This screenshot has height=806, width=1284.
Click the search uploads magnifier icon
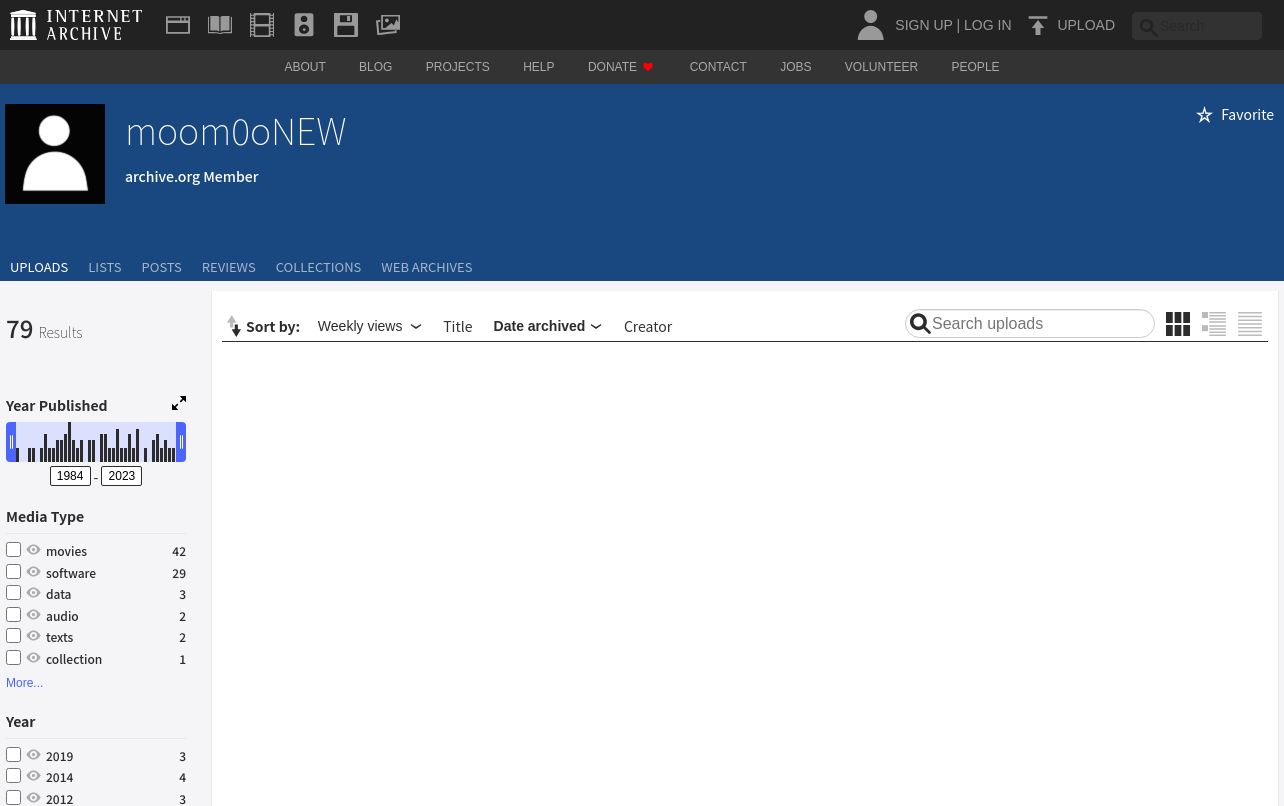[x=920, y=324]
